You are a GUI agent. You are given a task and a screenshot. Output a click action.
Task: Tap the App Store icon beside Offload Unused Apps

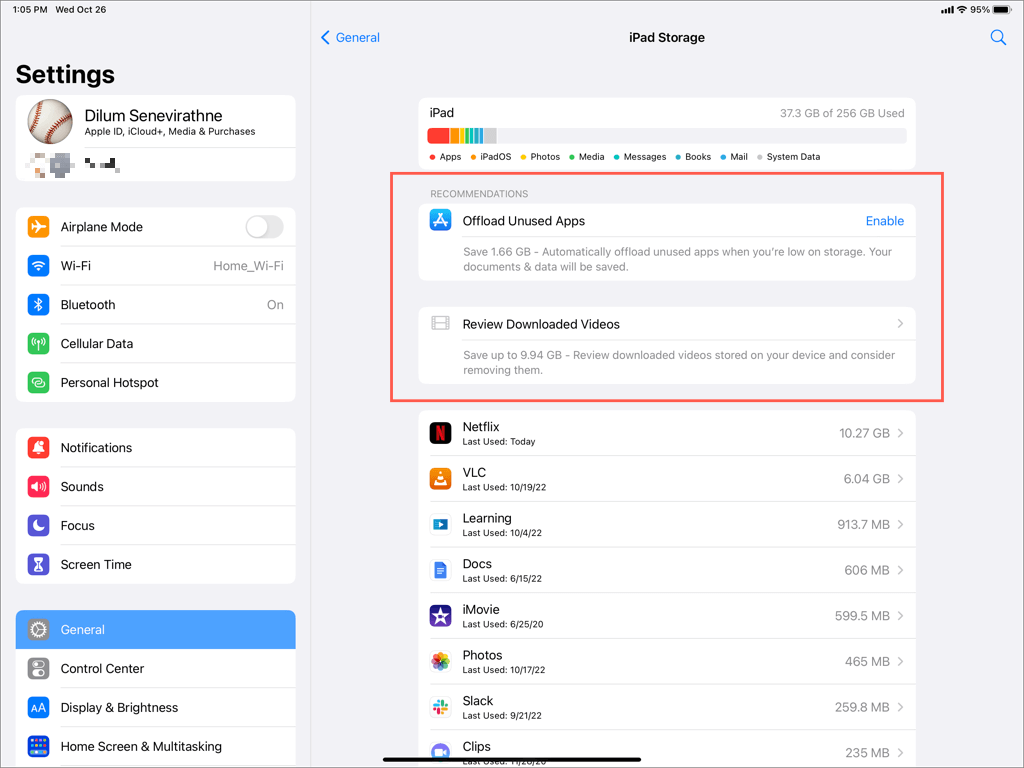440,220
